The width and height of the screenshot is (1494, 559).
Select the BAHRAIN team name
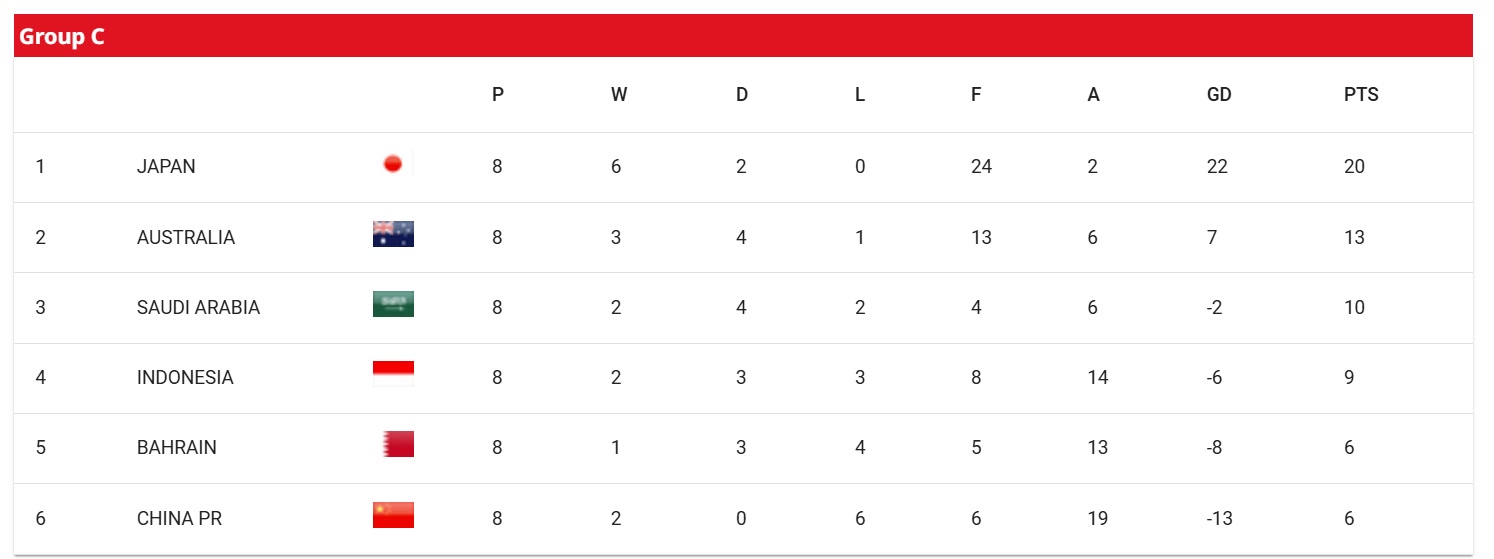(x=177, y=447)
